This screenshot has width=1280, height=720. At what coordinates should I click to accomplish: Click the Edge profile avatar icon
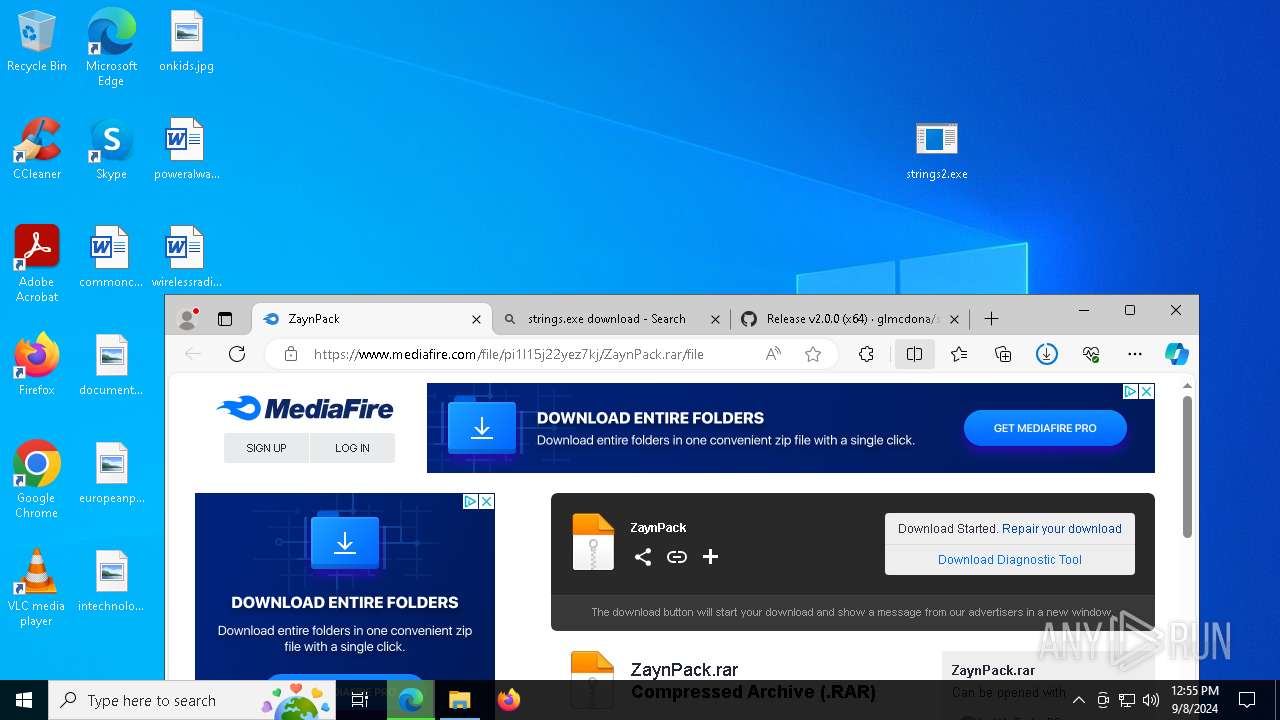tap(187, 319)
